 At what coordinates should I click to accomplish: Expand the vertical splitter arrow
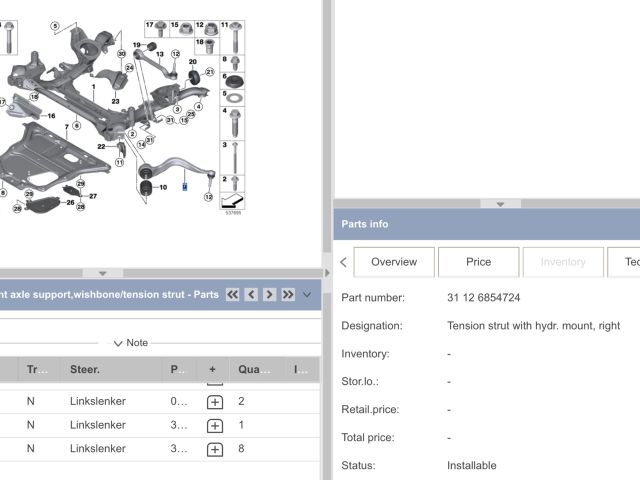pos(327,272)
